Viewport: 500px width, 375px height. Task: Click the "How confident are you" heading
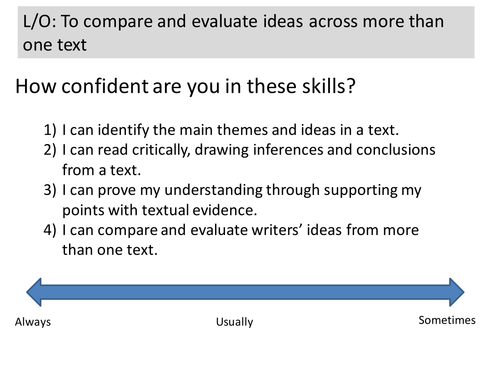tap(185, 86)
